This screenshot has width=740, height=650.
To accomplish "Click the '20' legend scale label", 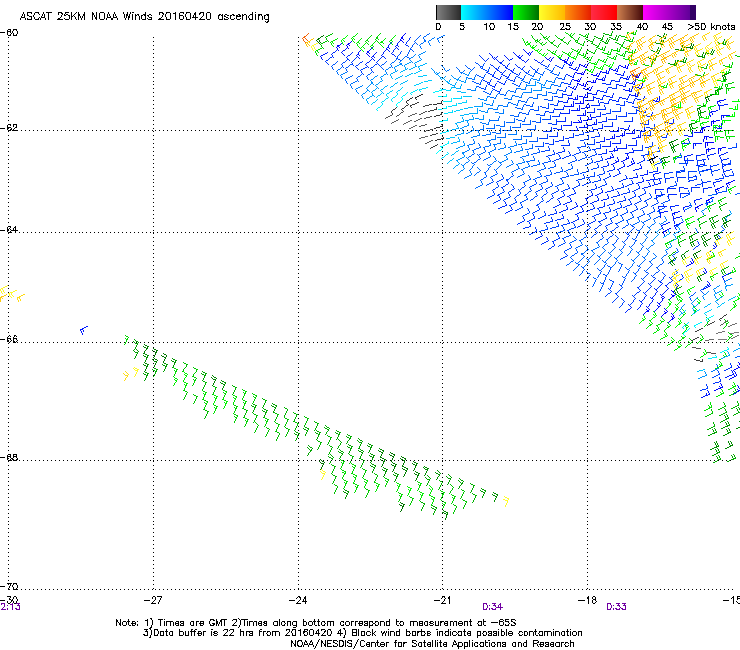I will (x=537, y=27).
